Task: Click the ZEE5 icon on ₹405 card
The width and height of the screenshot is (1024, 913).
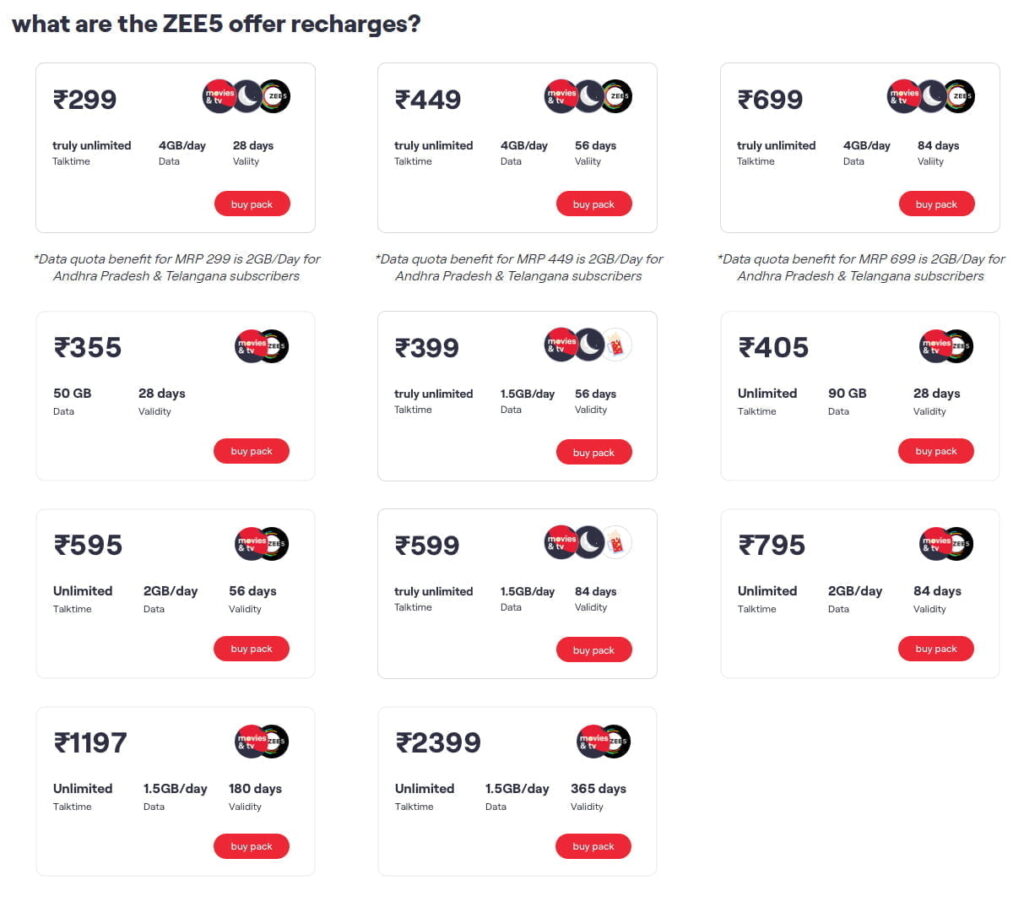Action: click(x=957, y=346)
